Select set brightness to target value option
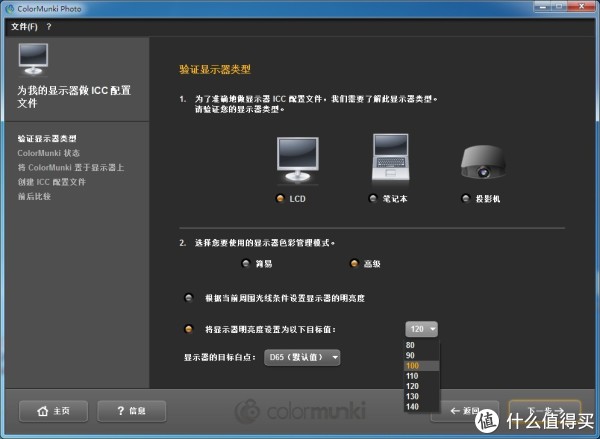The image size is (600, 439). coord(189,329)
